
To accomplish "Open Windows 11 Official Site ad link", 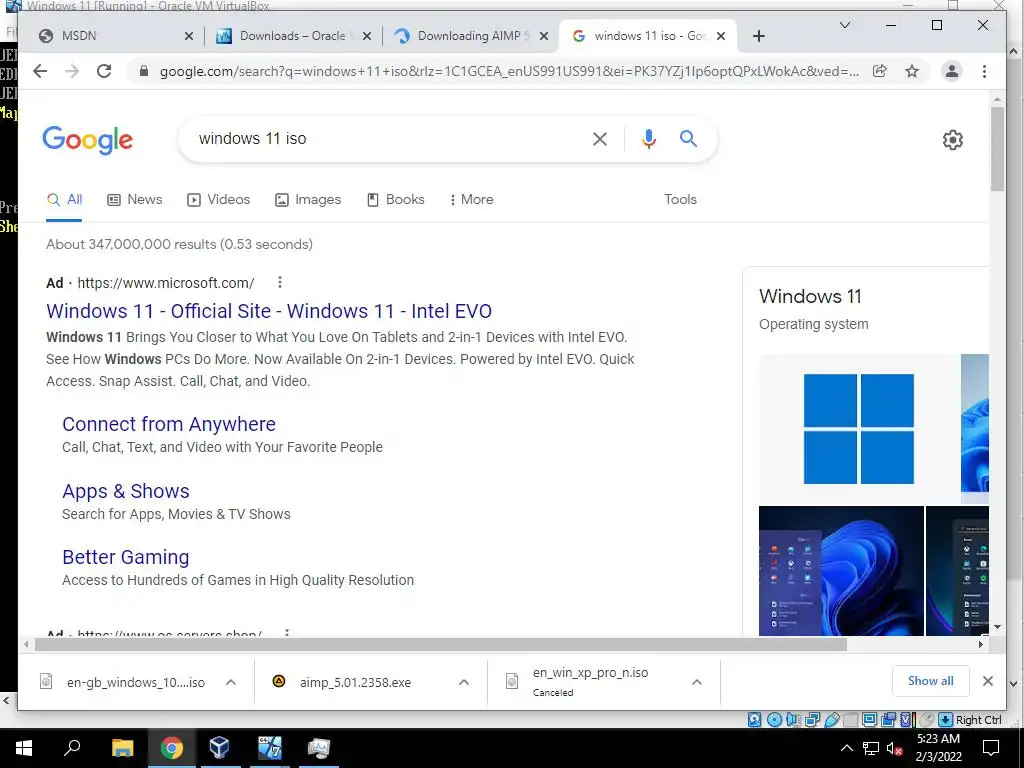I will [269, 311].
